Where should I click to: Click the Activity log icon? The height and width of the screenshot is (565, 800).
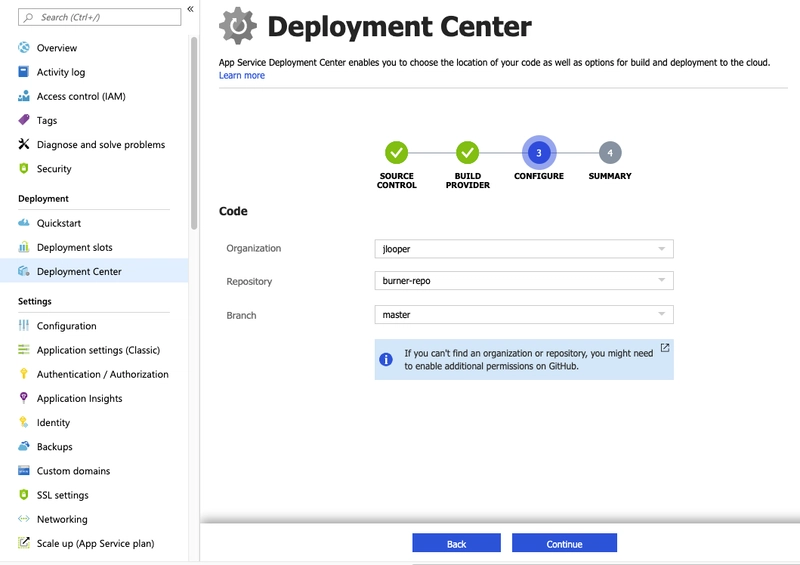[23, 71]
